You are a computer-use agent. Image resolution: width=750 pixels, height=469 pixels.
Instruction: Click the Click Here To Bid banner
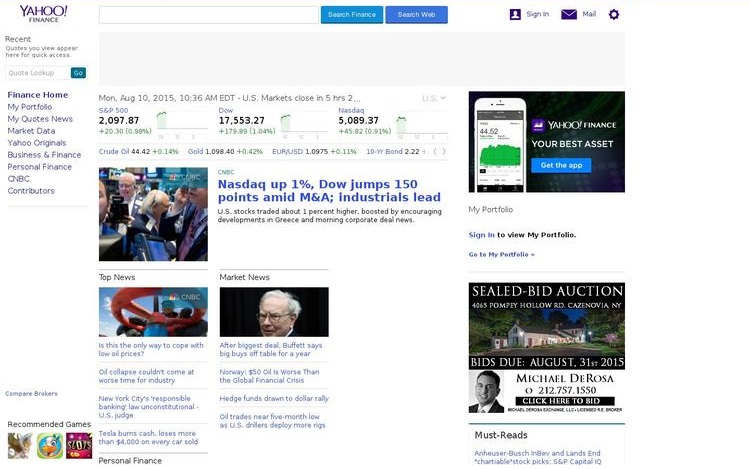pos(565,401)
